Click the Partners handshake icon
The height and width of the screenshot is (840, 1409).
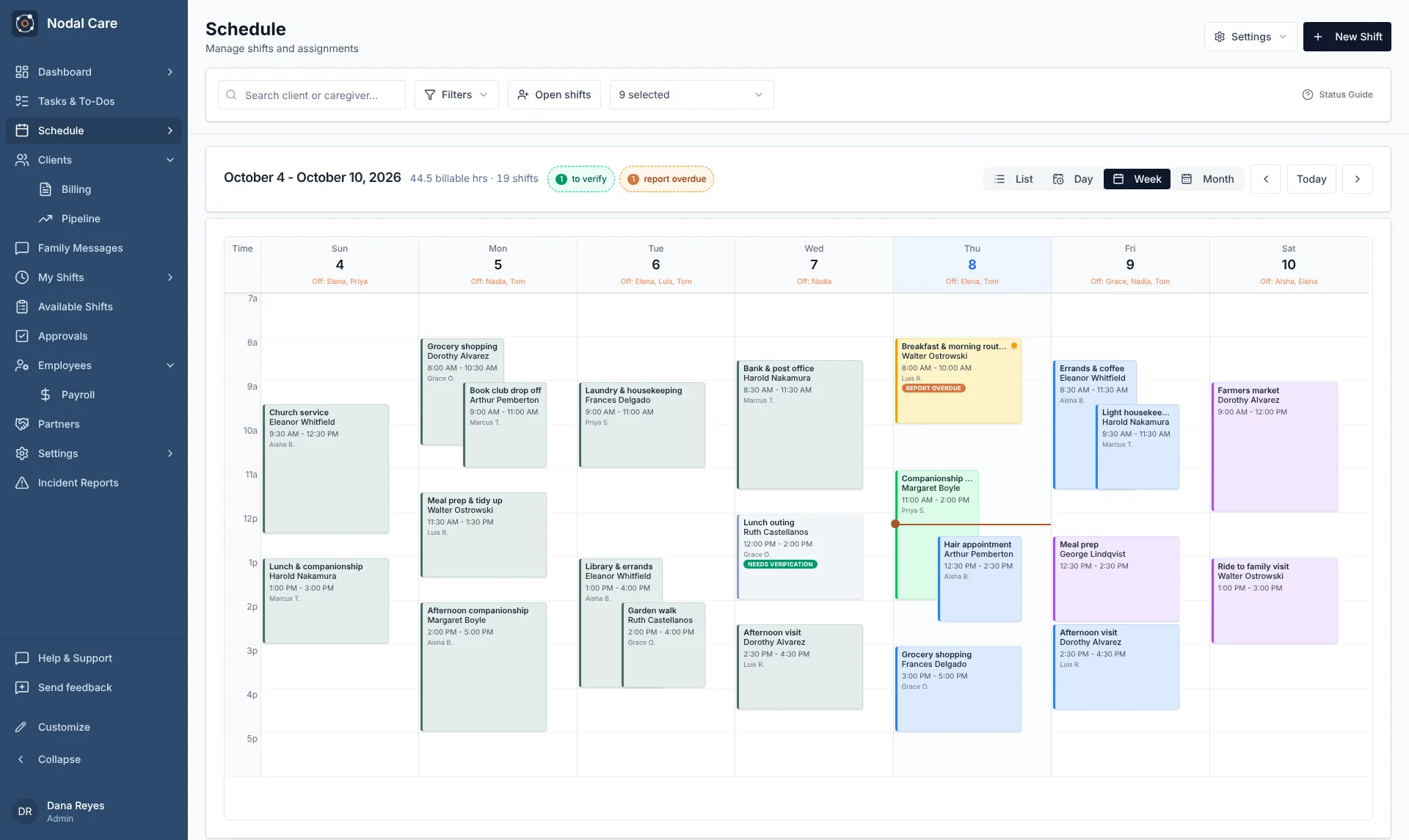[x=22, y=424]
